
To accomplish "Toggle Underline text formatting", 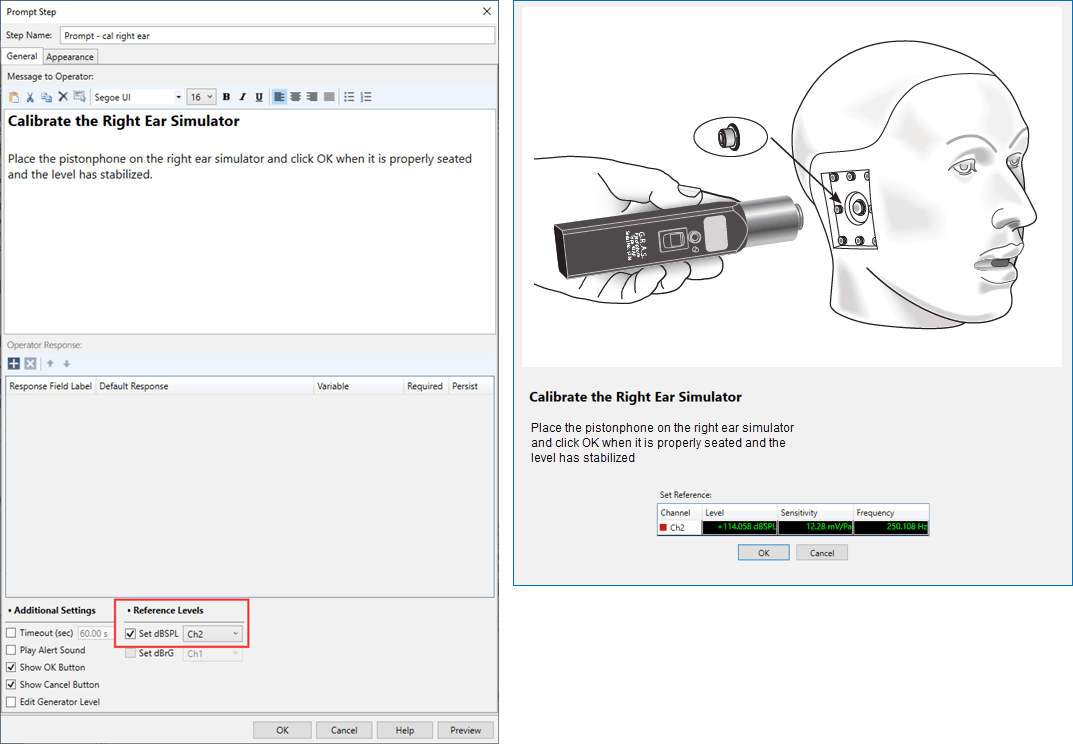I will click(259, 97).
